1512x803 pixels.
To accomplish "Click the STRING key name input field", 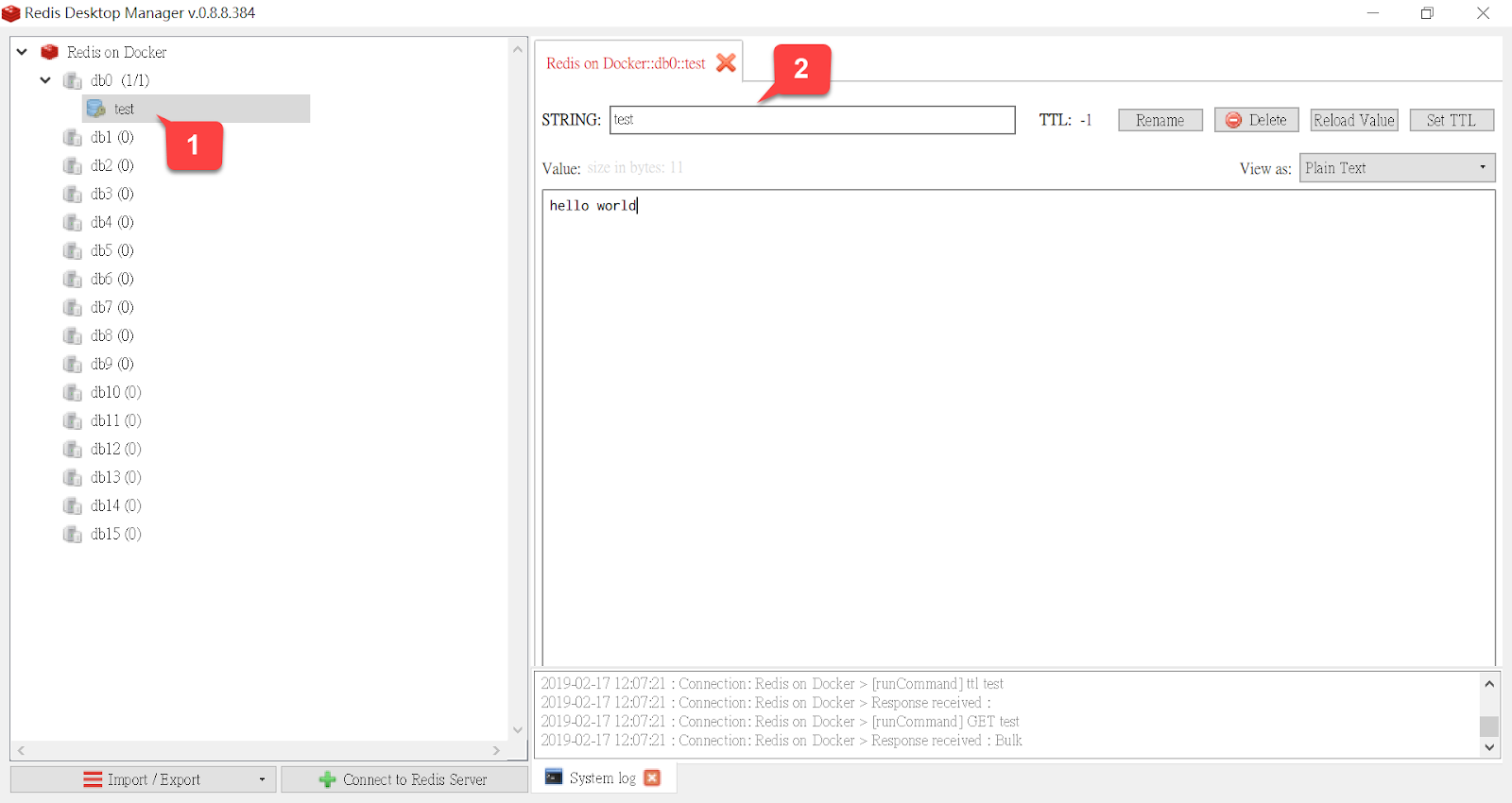I will point(813,120).
